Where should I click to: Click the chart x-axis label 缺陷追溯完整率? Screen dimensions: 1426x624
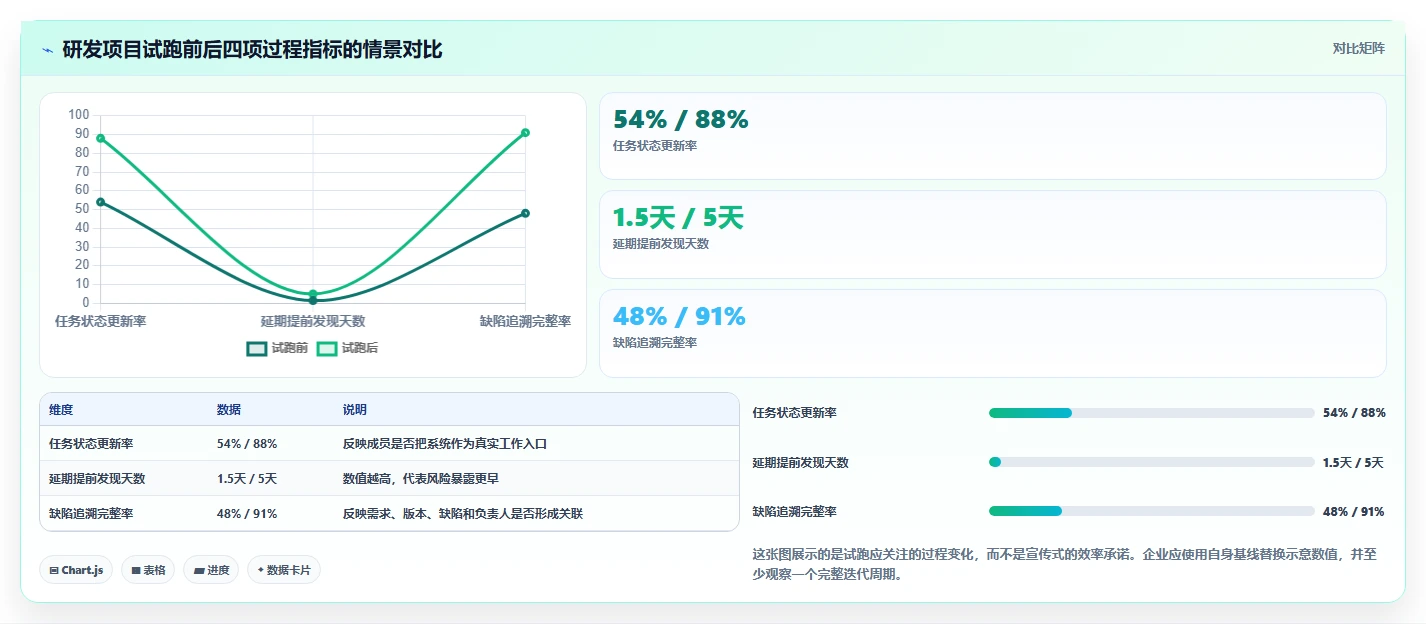(525, 321)
